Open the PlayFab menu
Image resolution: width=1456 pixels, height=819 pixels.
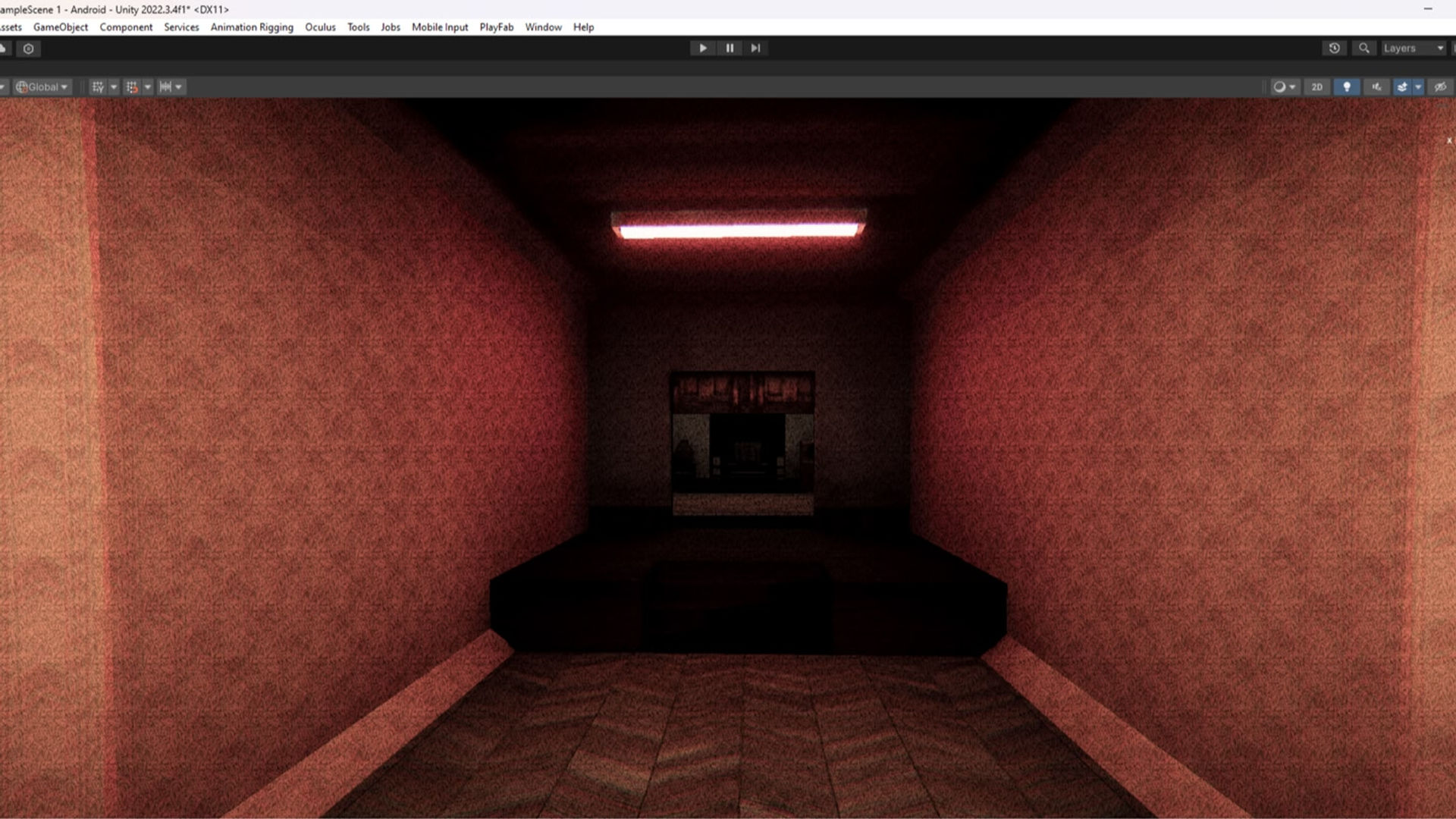point(496,27)
